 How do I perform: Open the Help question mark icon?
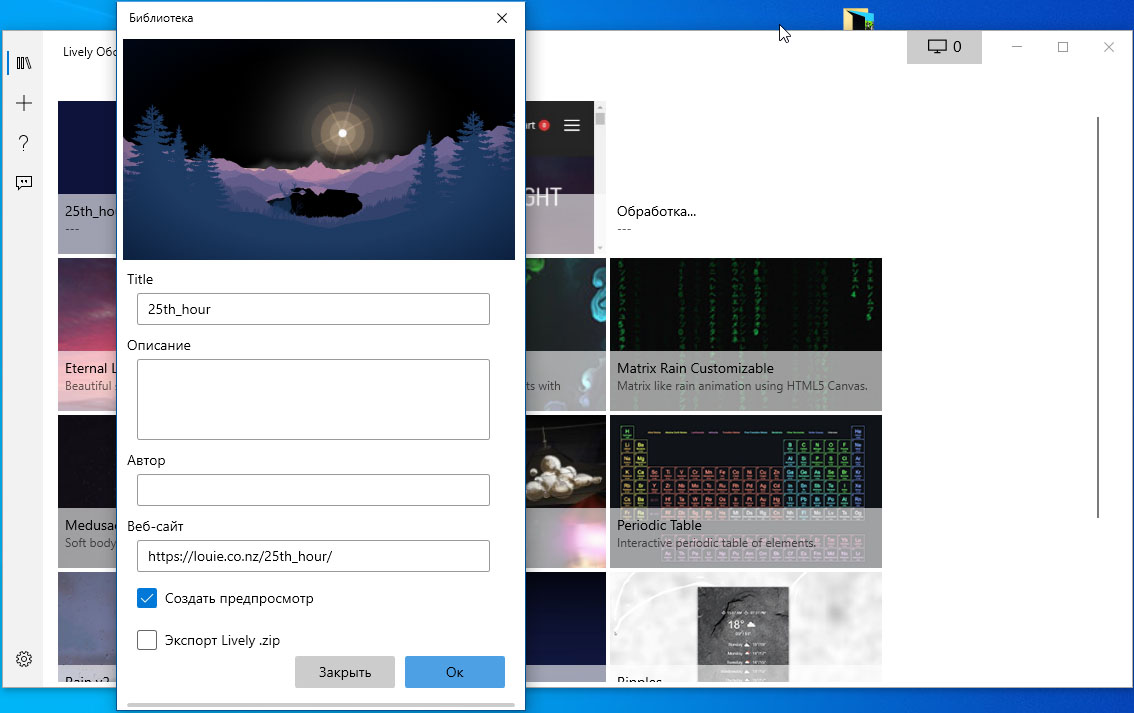click(x=24, y=142)
